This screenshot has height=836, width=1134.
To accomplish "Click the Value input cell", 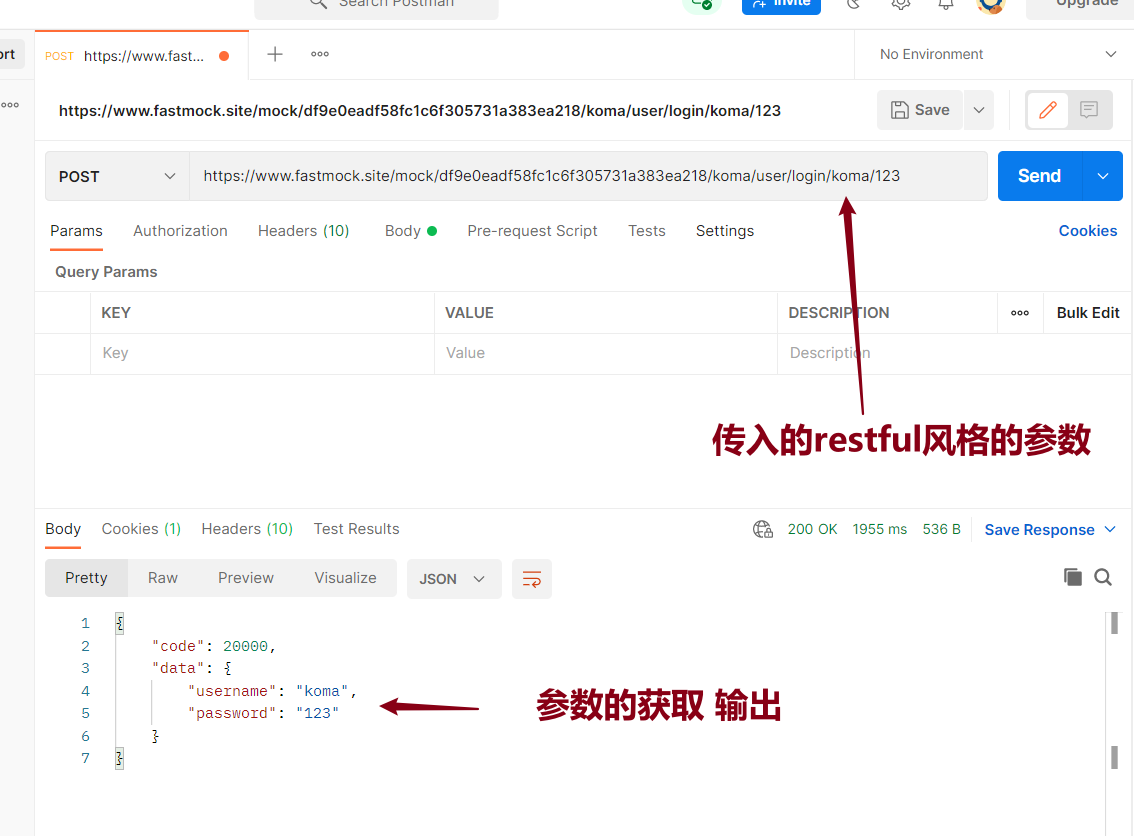I will coord(605,353).
